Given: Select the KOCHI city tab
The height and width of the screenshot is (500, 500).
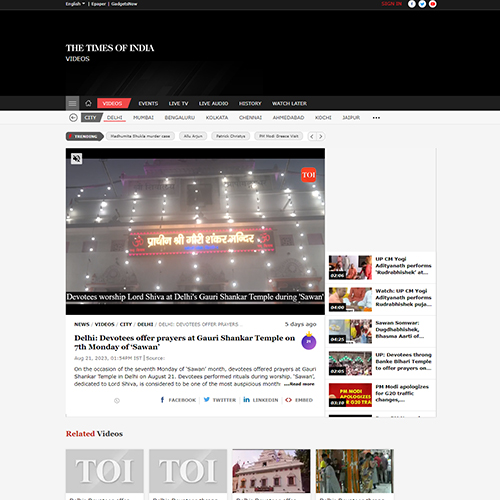Looking at the screenshot, I should (323, 118).
